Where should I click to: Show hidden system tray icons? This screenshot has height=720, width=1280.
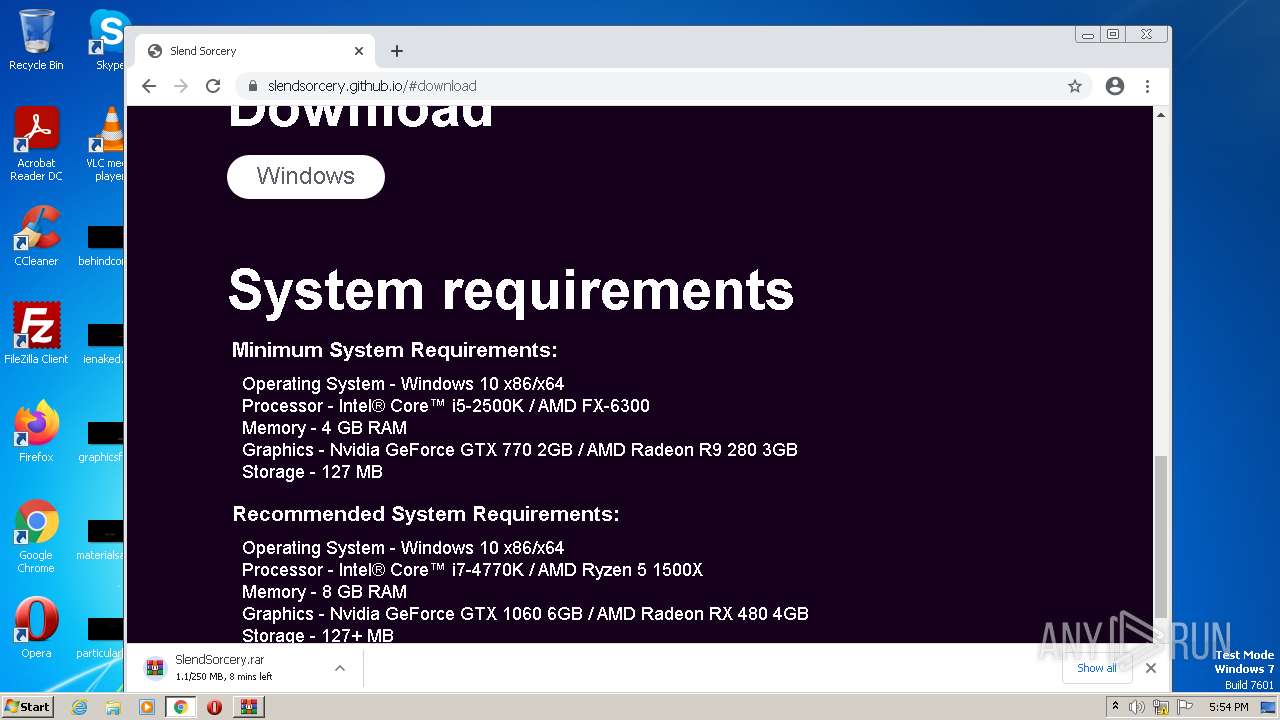pyautogui.click(x=1115, y=707)
